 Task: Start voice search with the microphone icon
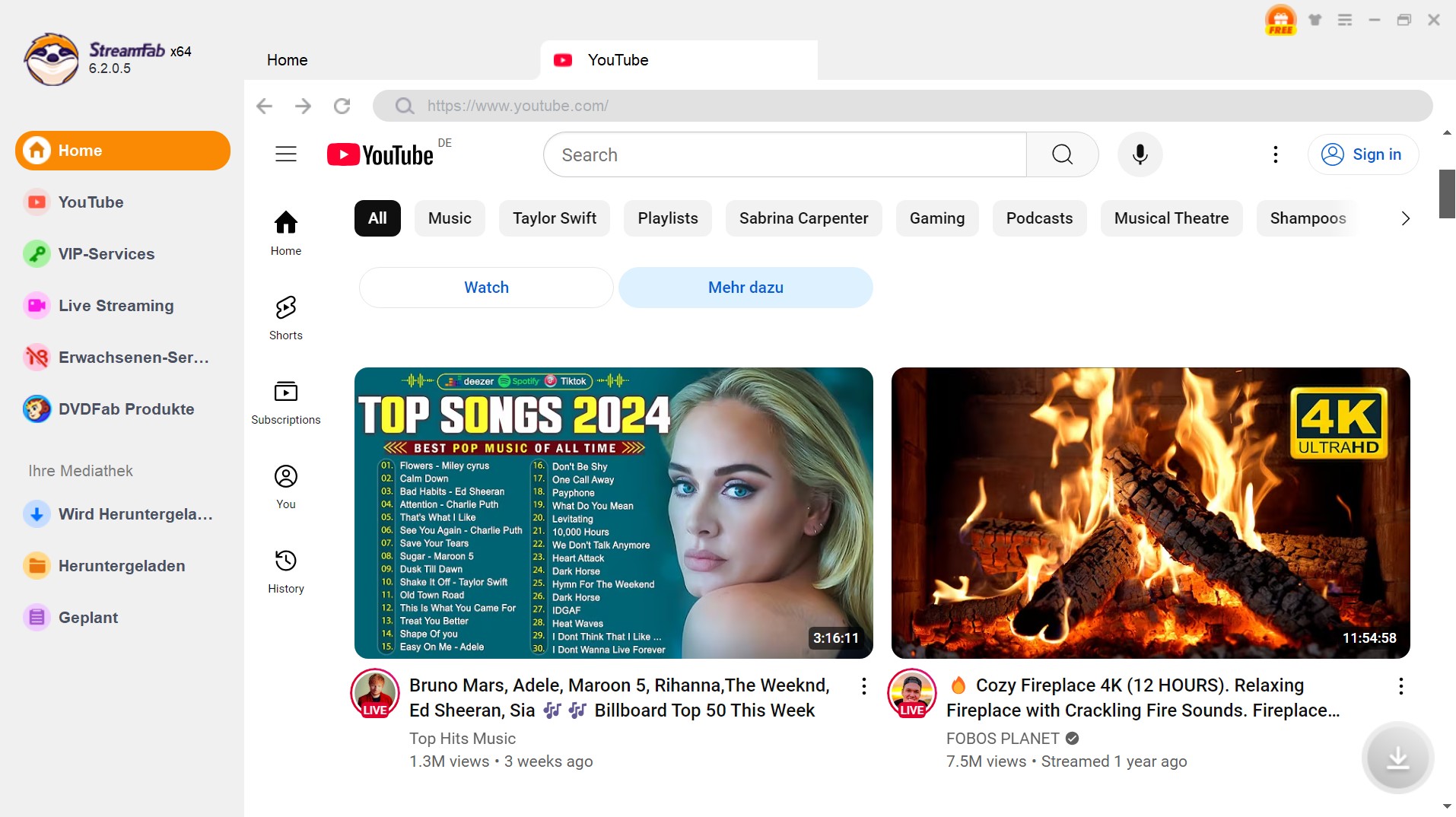tap(1140, 154)
